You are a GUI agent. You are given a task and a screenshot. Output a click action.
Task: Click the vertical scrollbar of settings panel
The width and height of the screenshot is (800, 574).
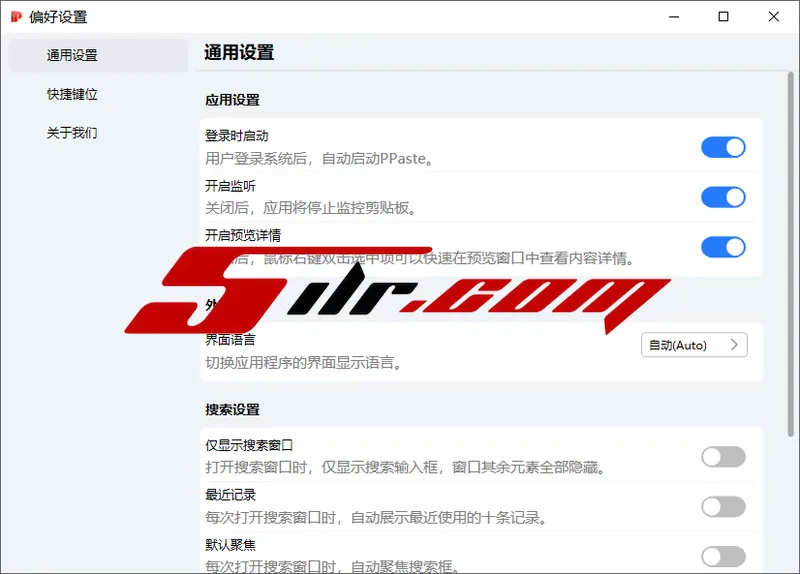point(790,254)
